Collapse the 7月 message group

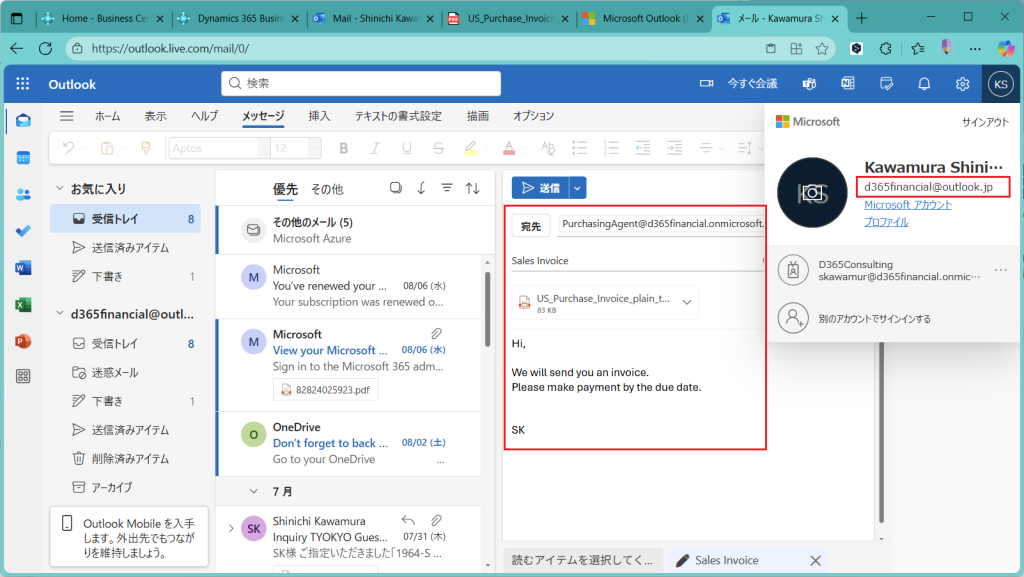tap(253, 491)
